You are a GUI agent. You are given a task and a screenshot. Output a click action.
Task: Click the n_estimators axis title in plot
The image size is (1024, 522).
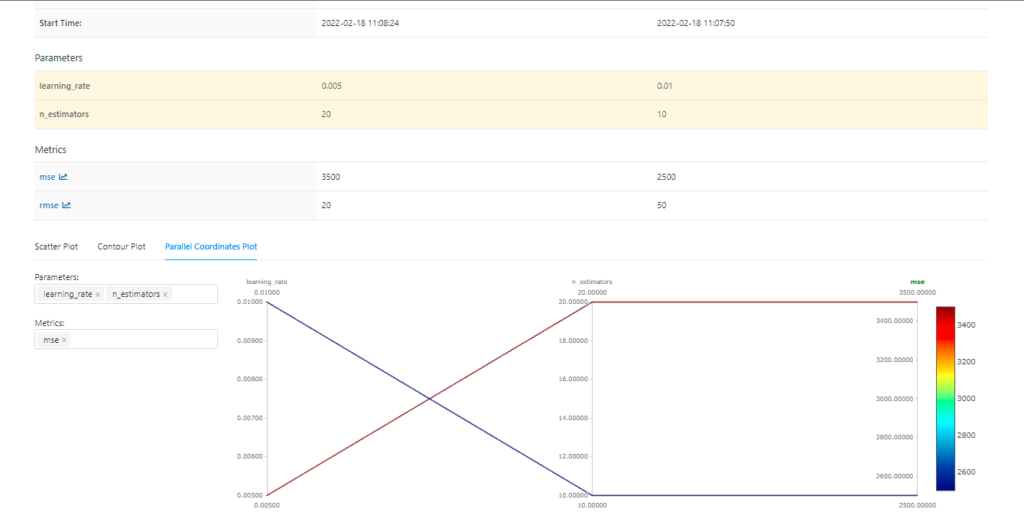592,282
